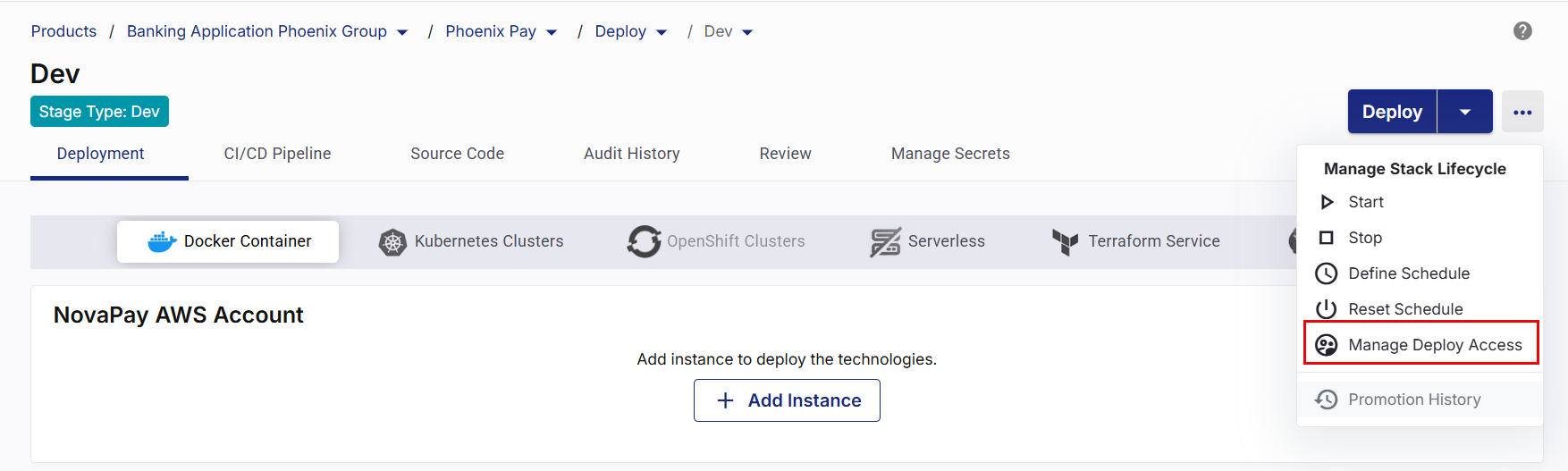Select Terraform Service technology tab

pos(1136,241)
